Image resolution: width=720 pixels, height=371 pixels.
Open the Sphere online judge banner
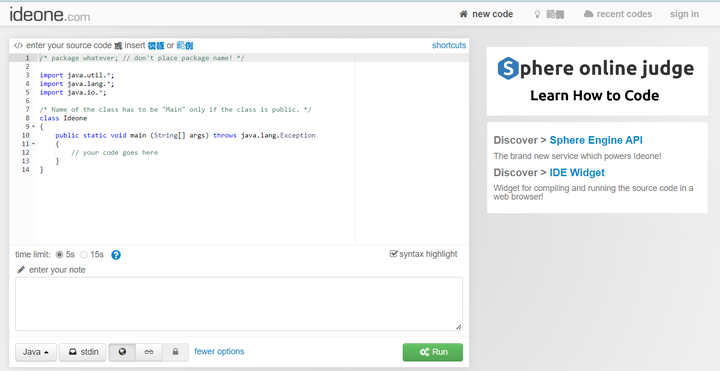(x=597, y=81)
